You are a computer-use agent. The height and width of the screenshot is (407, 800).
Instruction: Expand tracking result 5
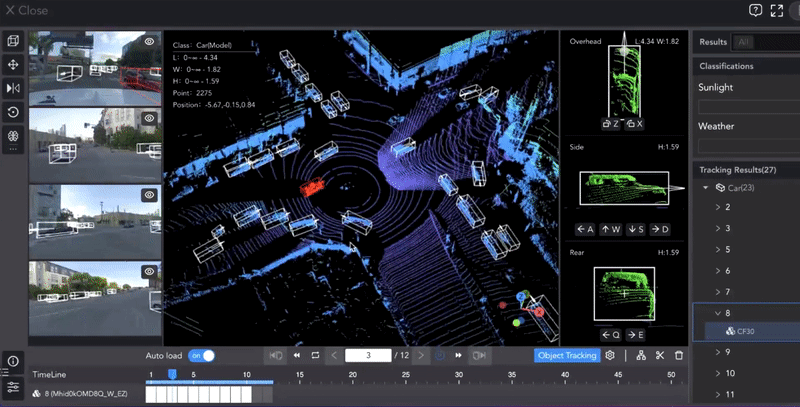tap(717, 249)
